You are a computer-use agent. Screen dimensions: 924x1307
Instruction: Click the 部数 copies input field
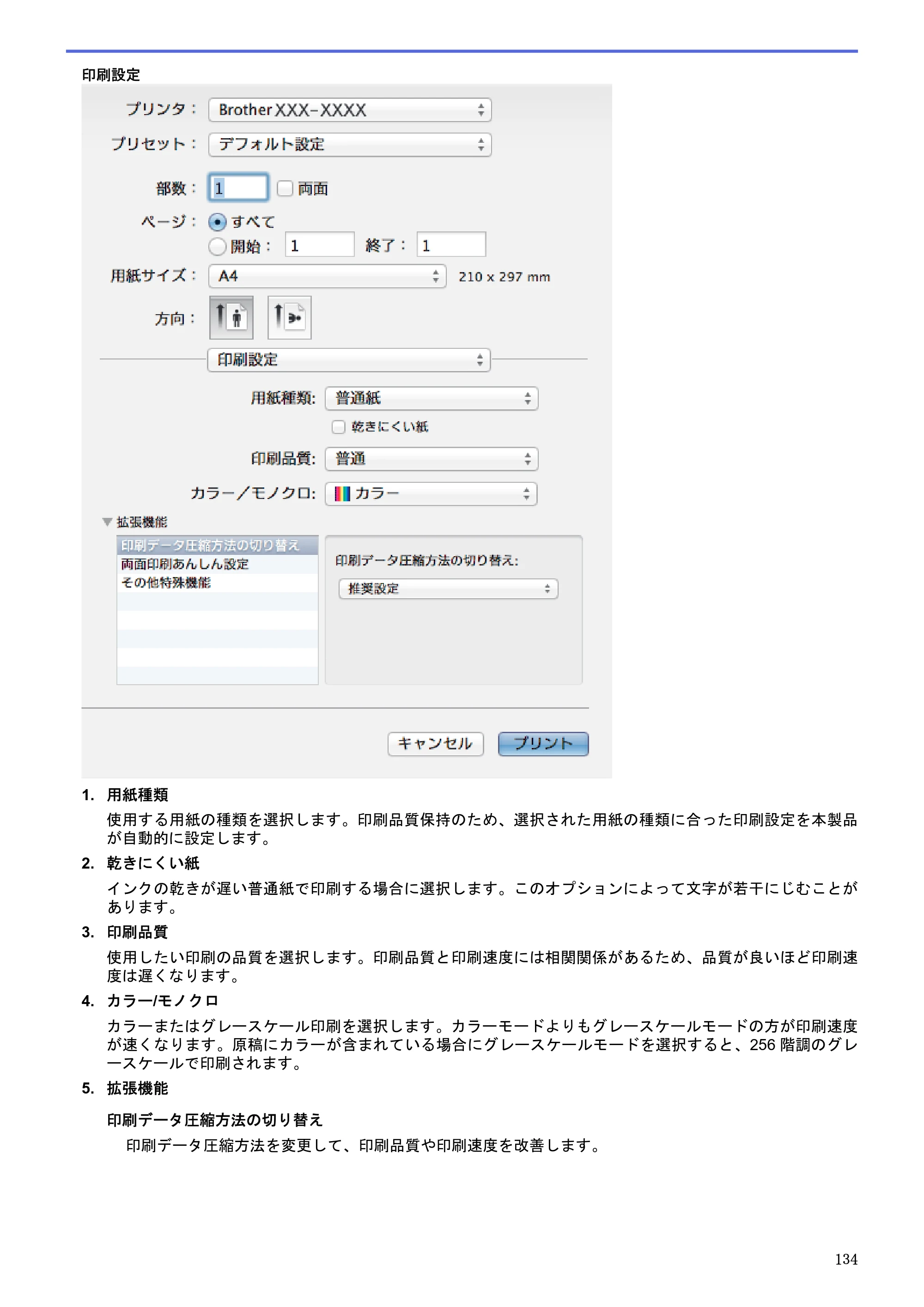click(x=238, y=187)
